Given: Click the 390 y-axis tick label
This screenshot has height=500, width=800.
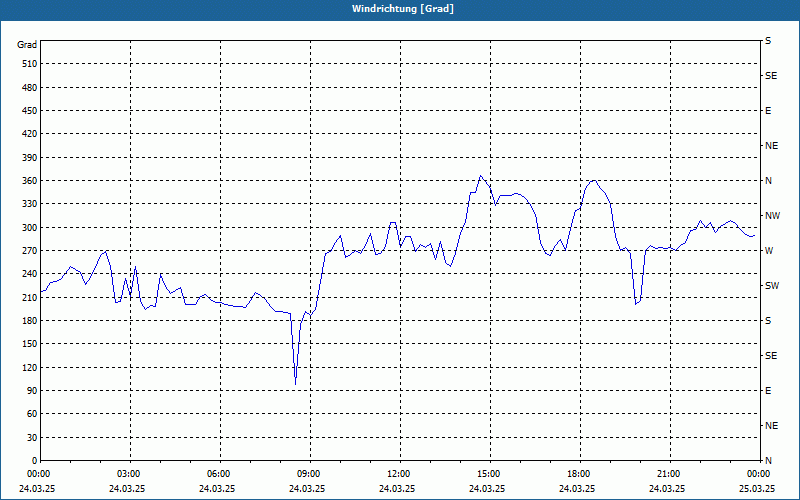Looking at the screenshot, I should coord(30,158).
